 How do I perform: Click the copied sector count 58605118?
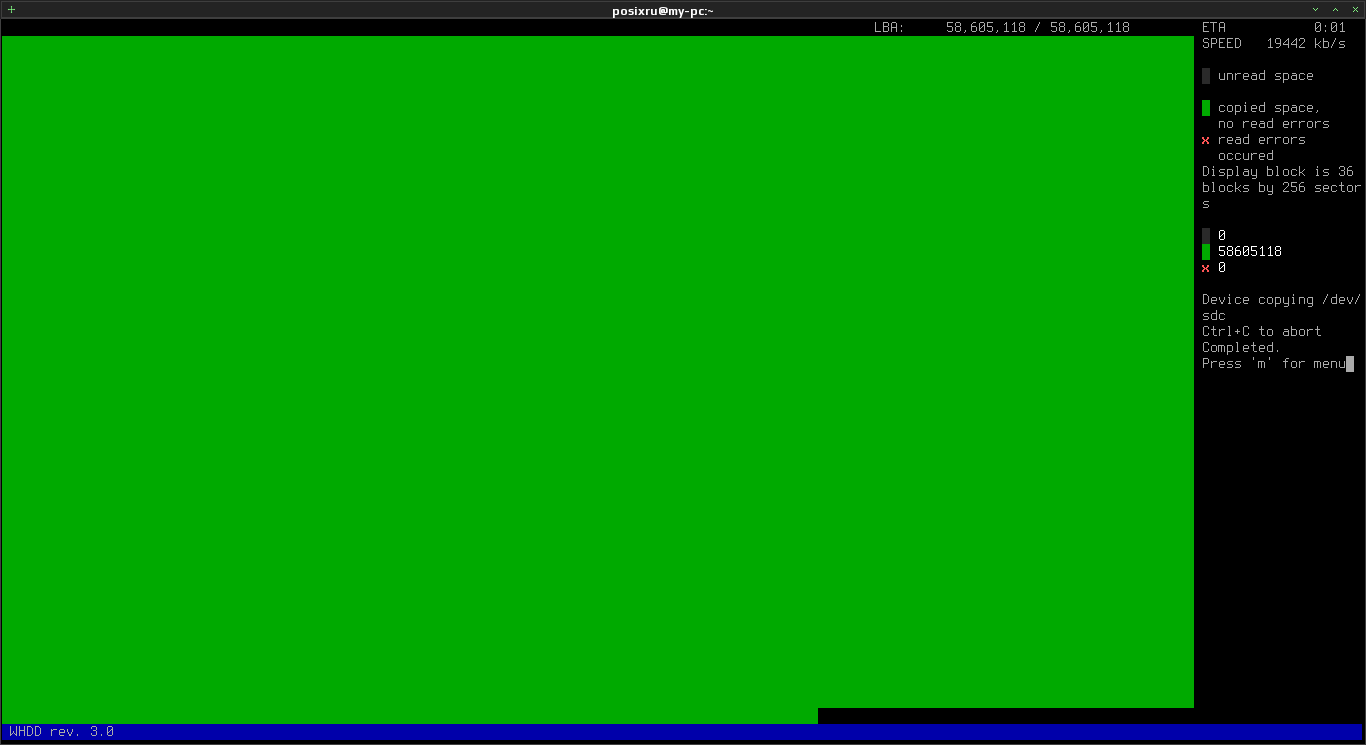click(x=1250, y=252)
